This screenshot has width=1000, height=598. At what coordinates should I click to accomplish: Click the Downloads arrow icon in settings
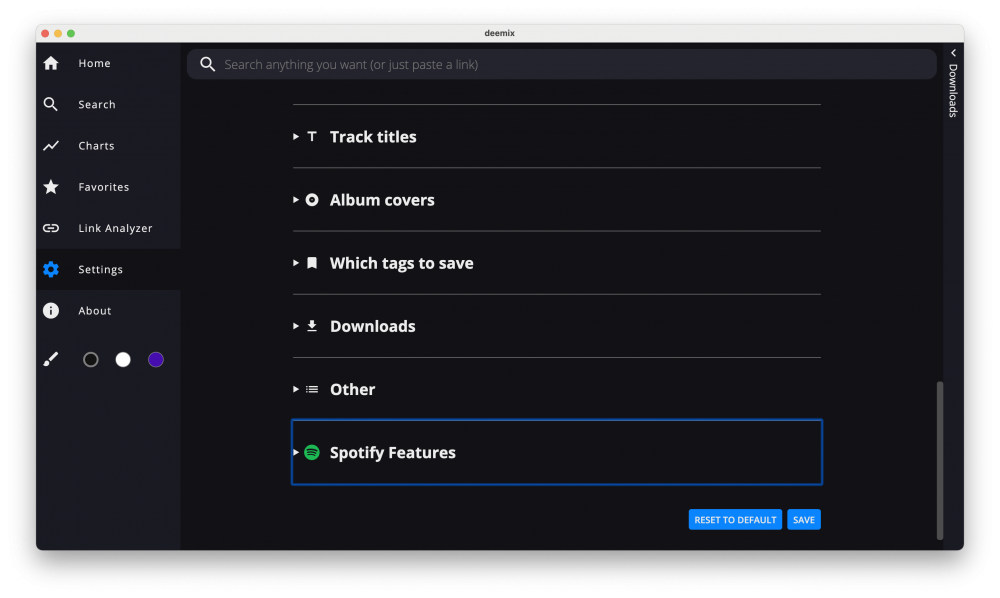point(312,326)
